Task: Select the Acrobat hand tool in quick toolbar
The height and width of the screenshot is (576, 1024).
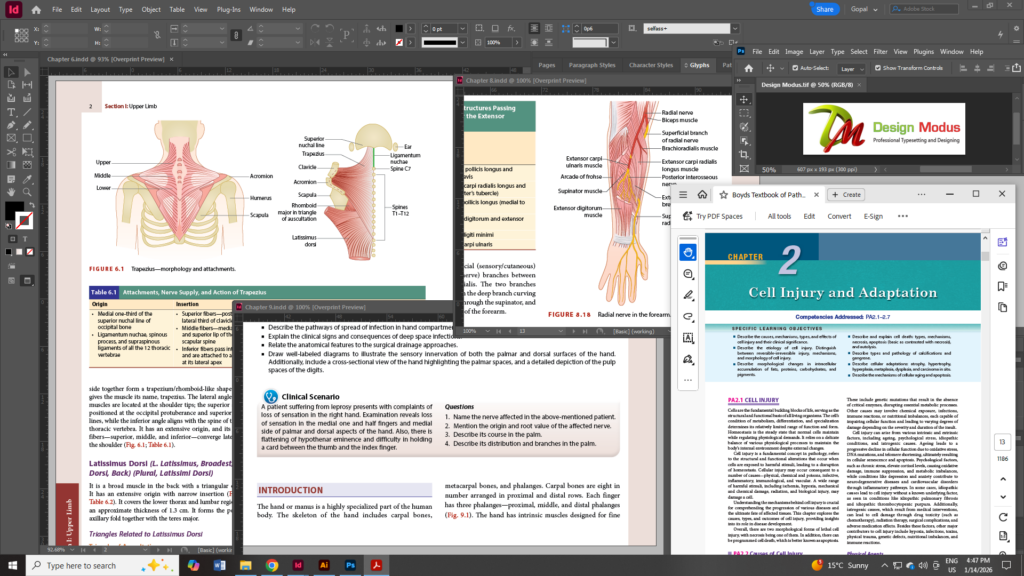Action: tap(688, 253)
